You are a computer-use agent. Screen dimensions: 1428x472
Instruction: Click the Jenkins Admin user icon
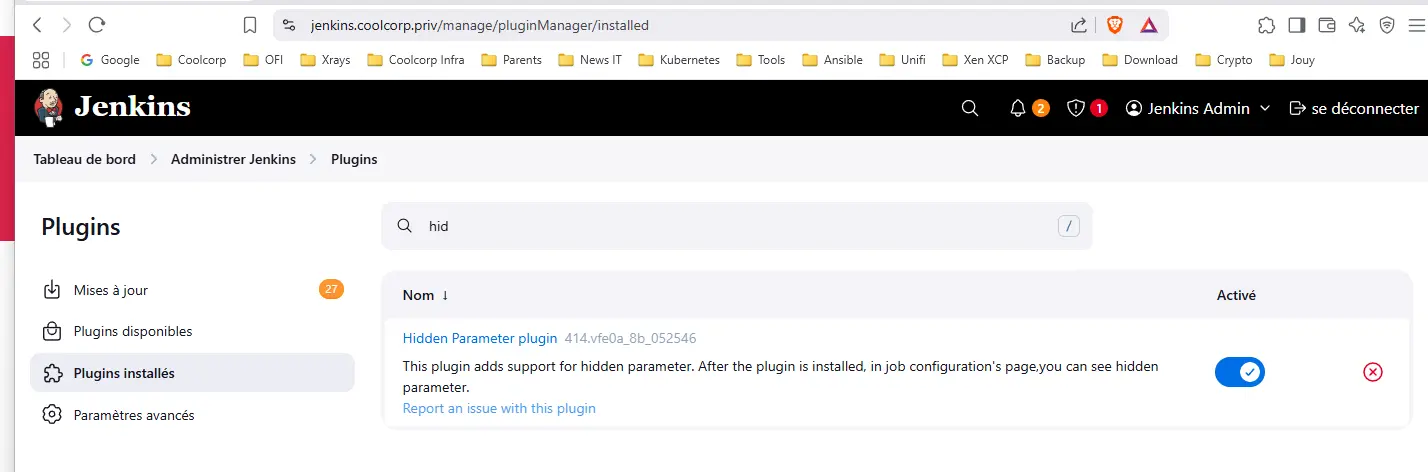(1134, 108)
